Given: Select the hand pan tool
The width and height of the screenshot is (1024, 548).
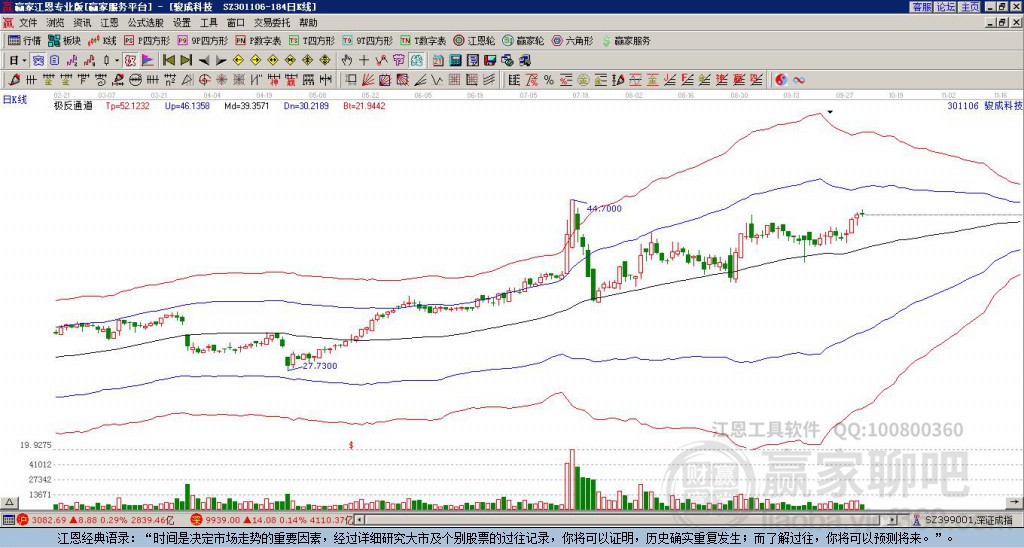Looking at the screenshot, I should tap(346, 61).
